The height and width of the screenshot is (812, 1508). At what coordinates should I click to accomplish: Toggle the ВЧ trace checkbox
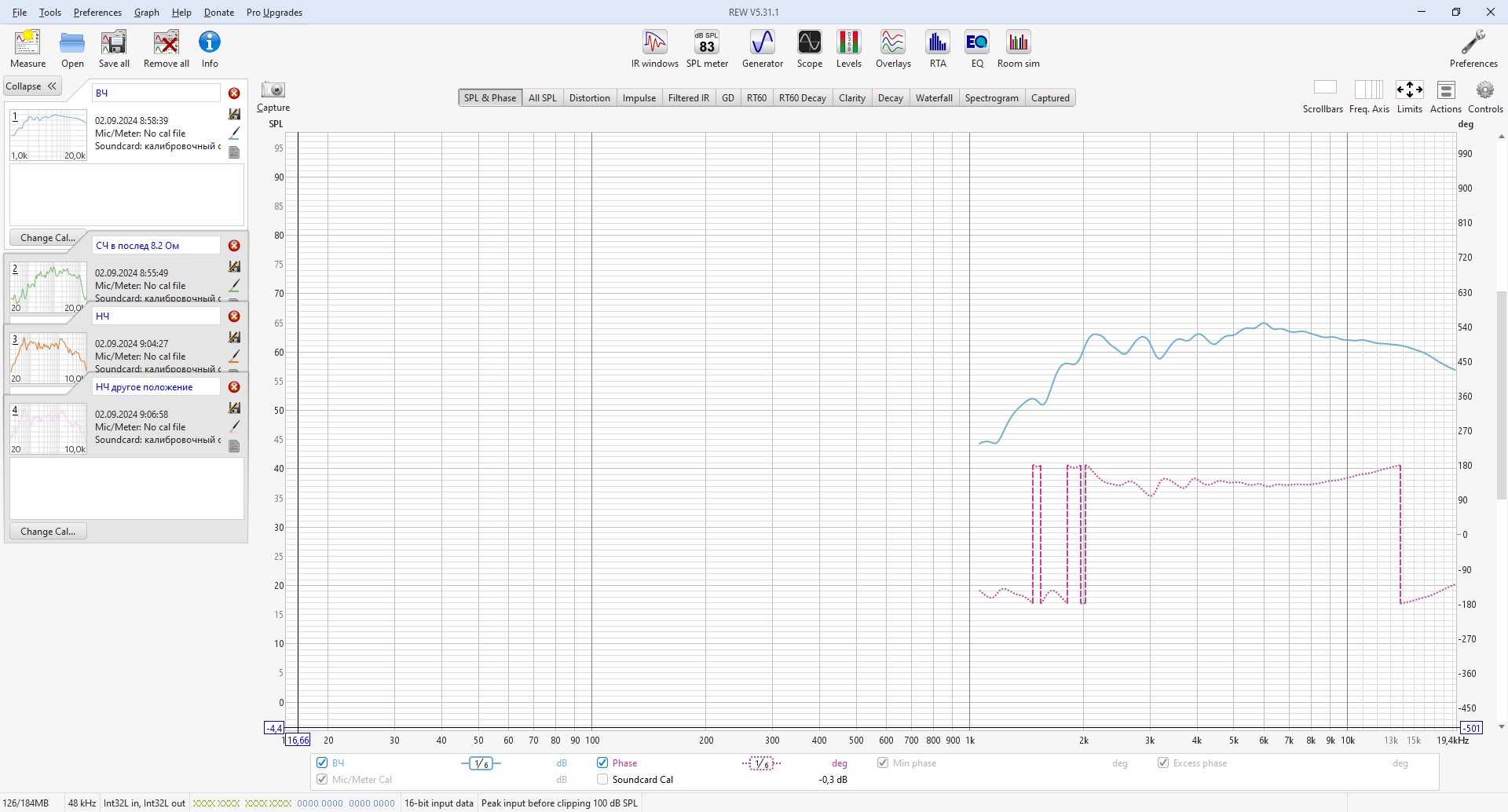[322, 763]
